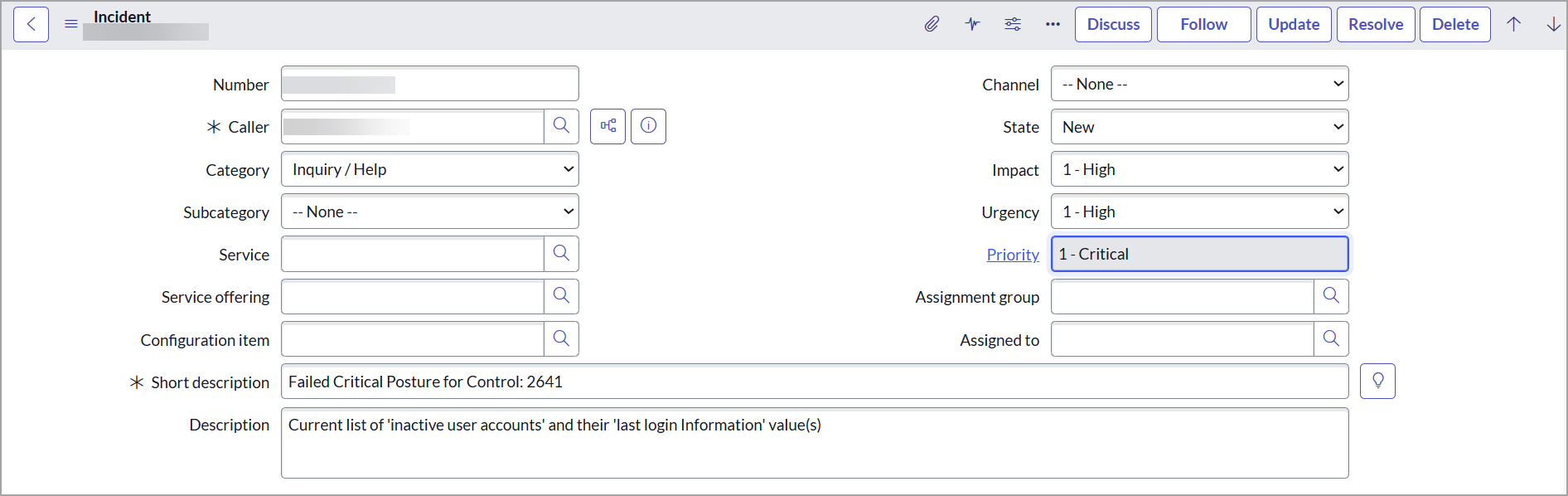This screenshot has height=496, width=1568.
Task: Open the Assigned to lookup magnifier
Action: click(x=1331, y=338)
